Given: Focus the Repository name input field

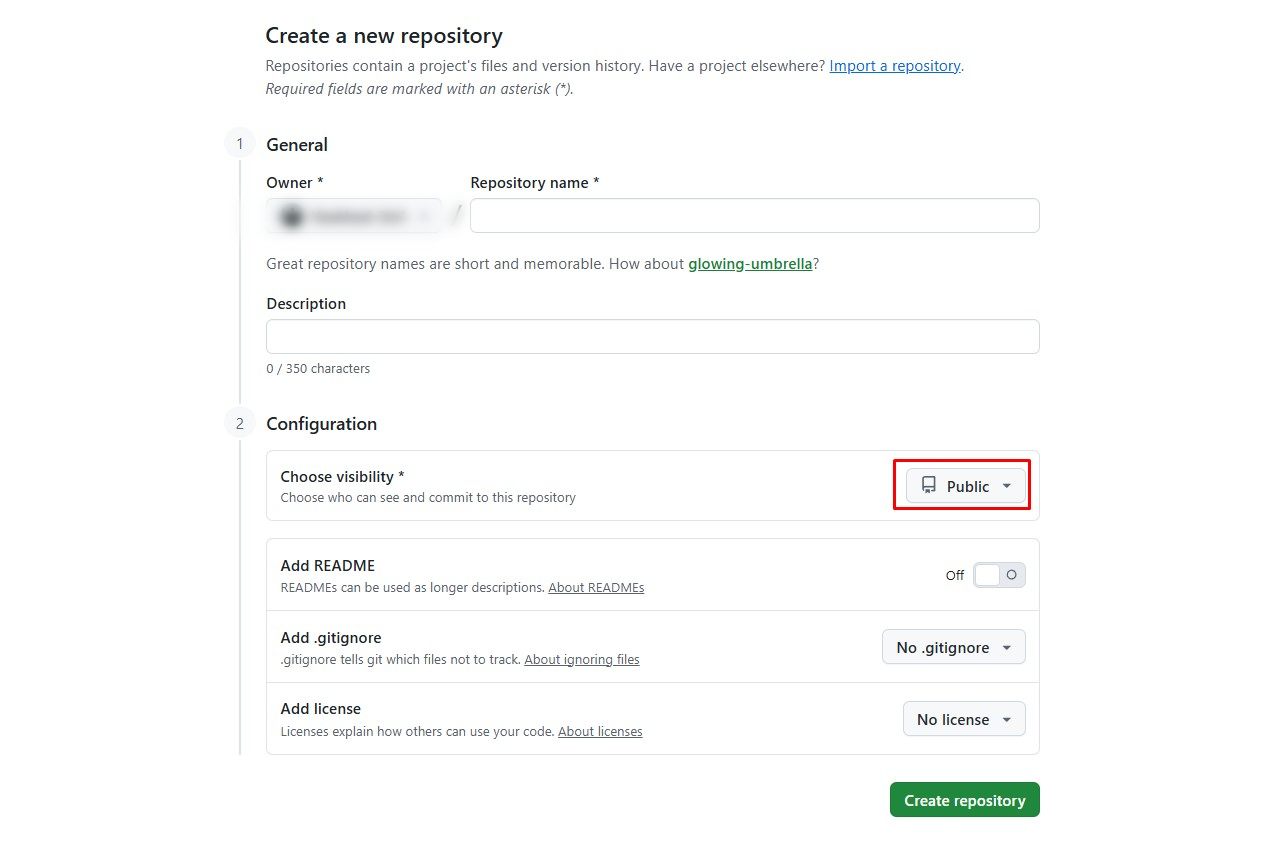Looking at the screenshot, I should click(754, 216).
